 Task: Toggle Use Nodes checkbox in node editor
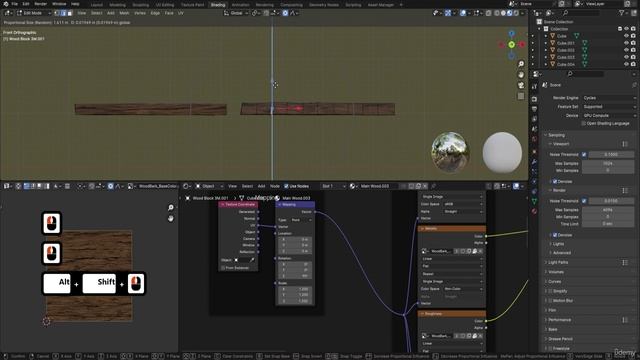(x=286, y=186)
